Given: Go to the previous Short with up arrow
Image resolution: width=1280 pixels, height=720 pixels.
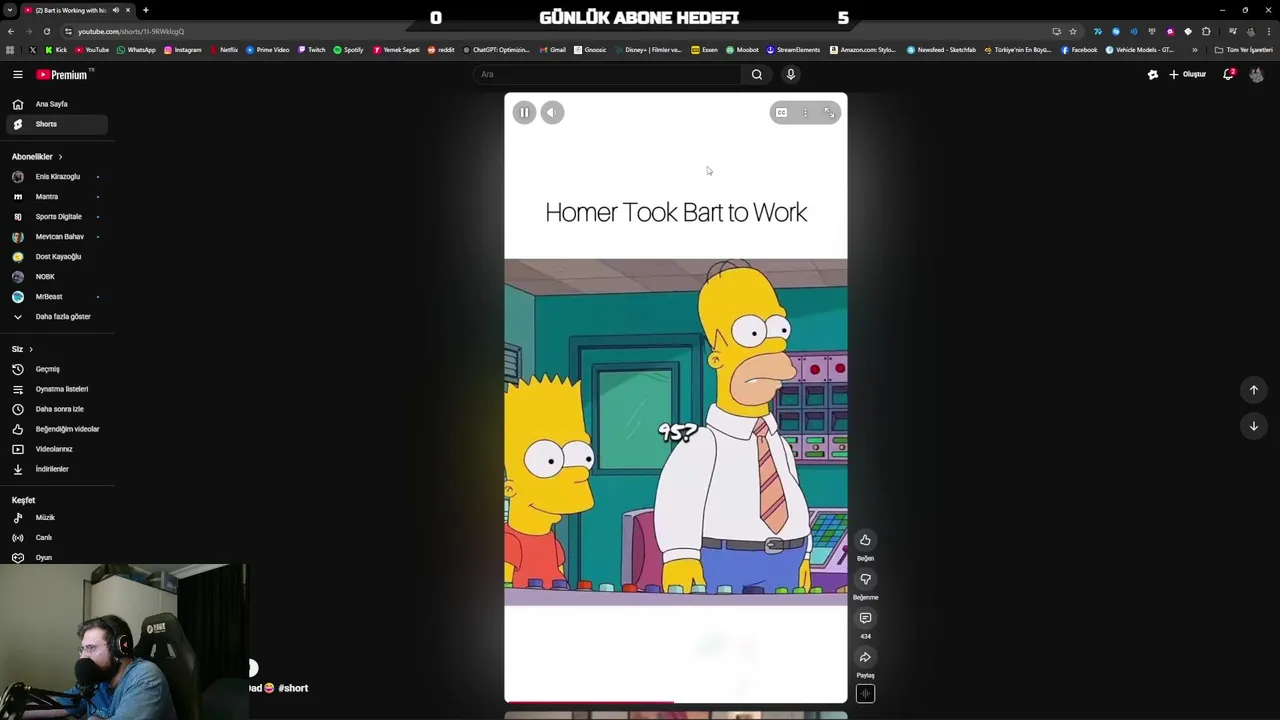Looking at the screenshot, I should tap(1254, 390).
